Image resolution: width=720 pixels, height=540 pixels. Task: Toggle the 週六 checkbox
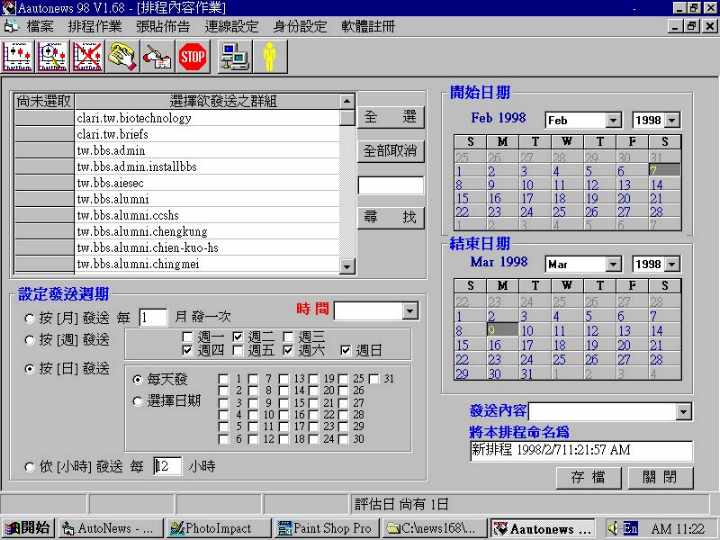coord(288,350)
